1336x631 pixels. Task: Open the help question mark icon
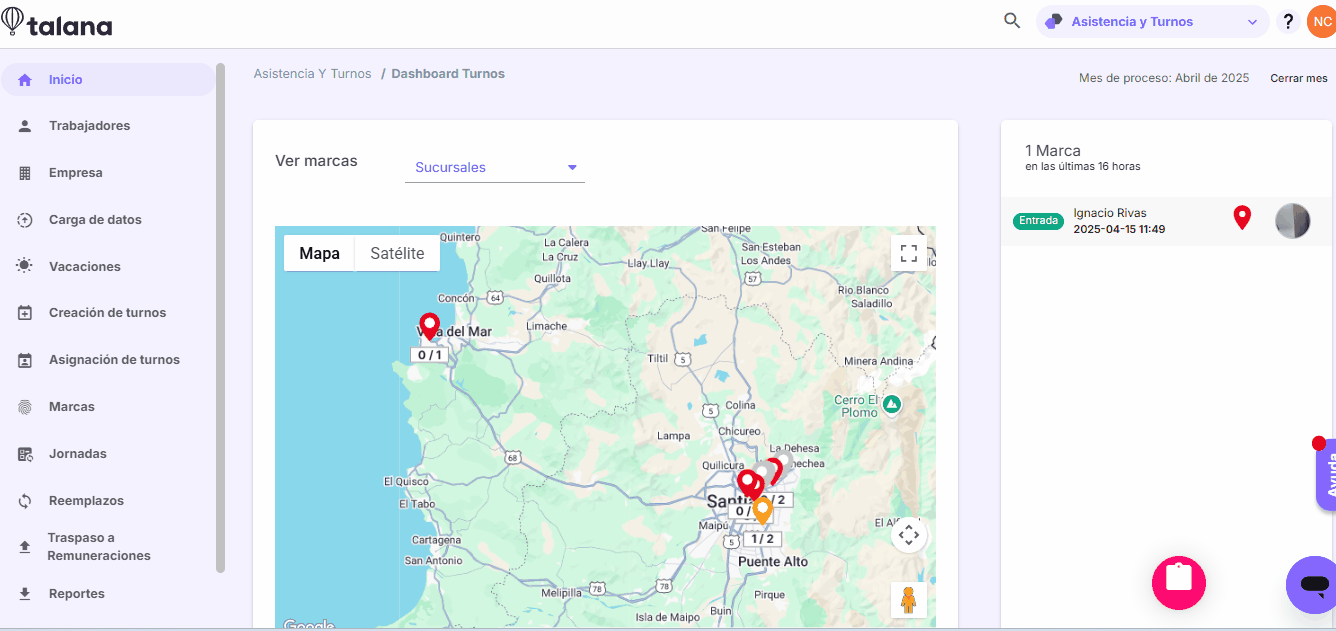point(1288,21)
